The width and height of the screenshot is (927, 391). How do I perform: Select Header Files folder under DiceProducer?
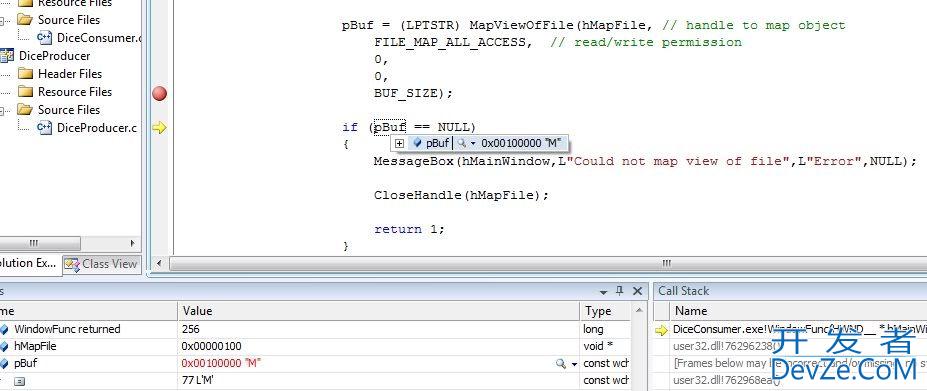click(70, 74)
